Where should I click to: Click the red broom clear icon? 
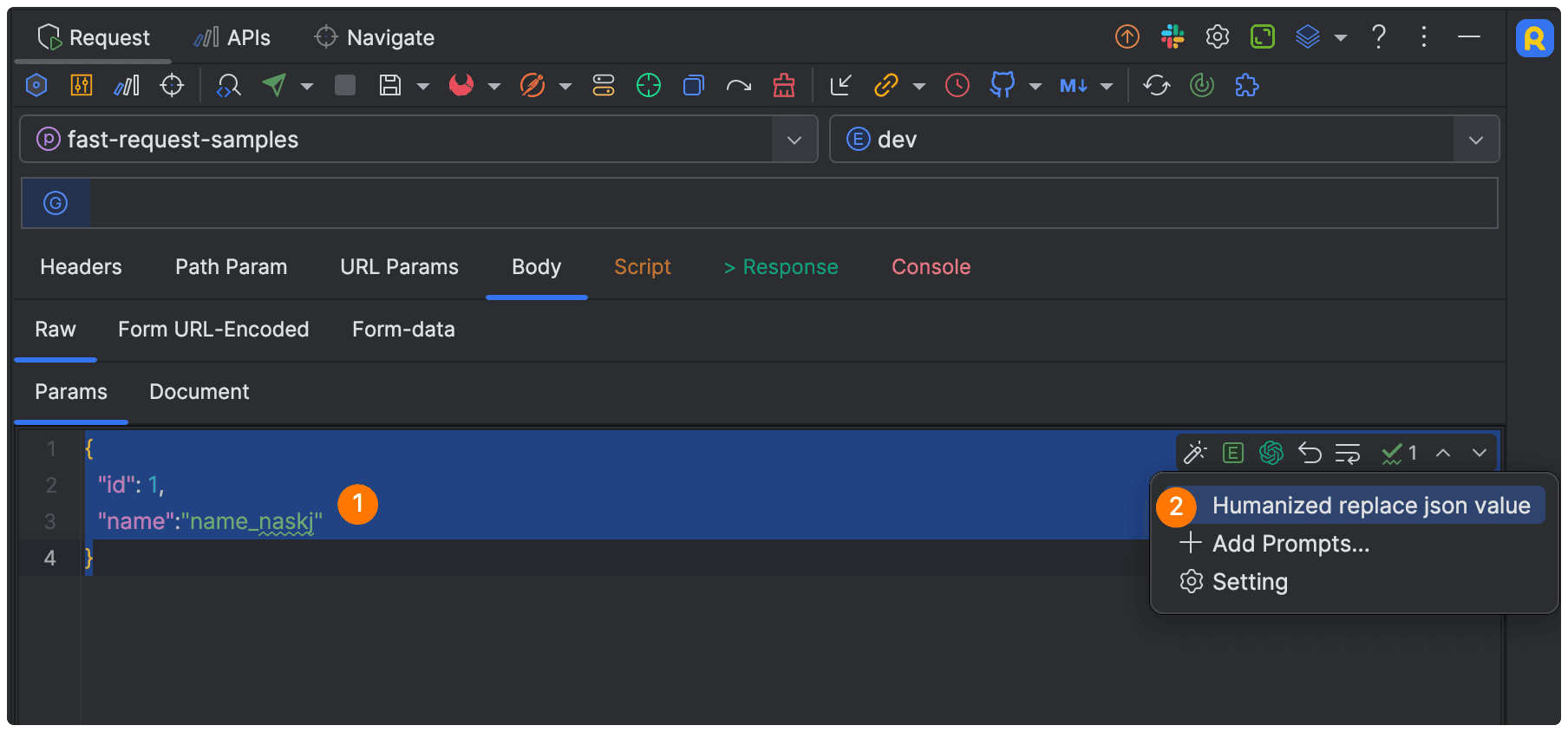(784, 85)
